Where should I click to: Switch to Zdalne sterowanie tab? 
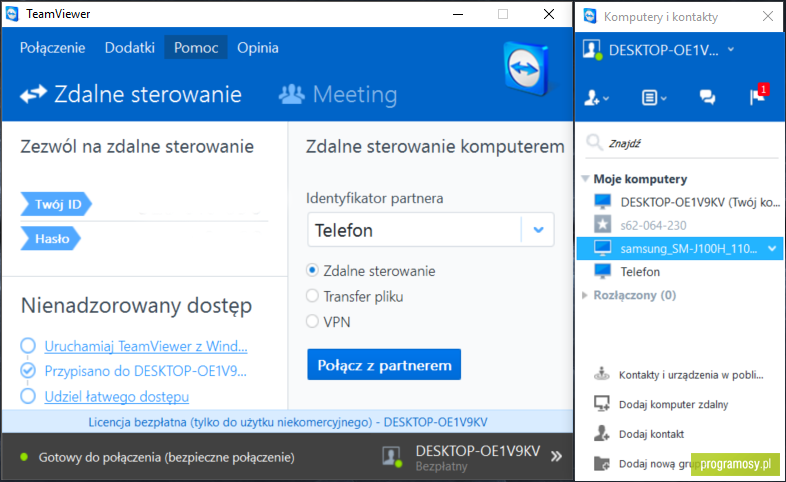click(131, 94)
